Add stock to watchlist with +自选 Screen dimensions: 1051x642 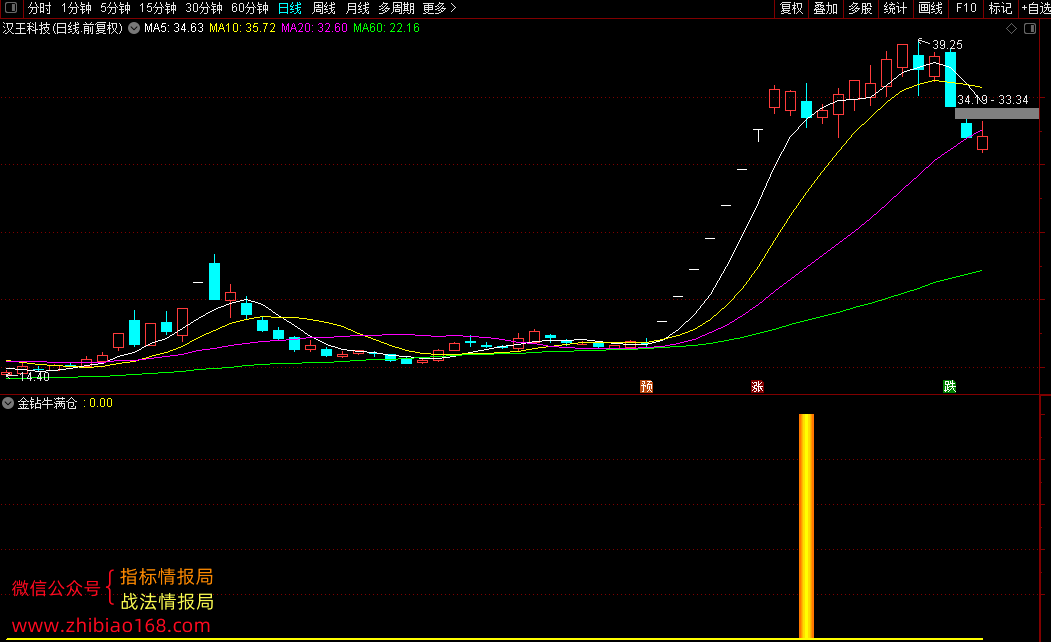[x=1036, y=8]
